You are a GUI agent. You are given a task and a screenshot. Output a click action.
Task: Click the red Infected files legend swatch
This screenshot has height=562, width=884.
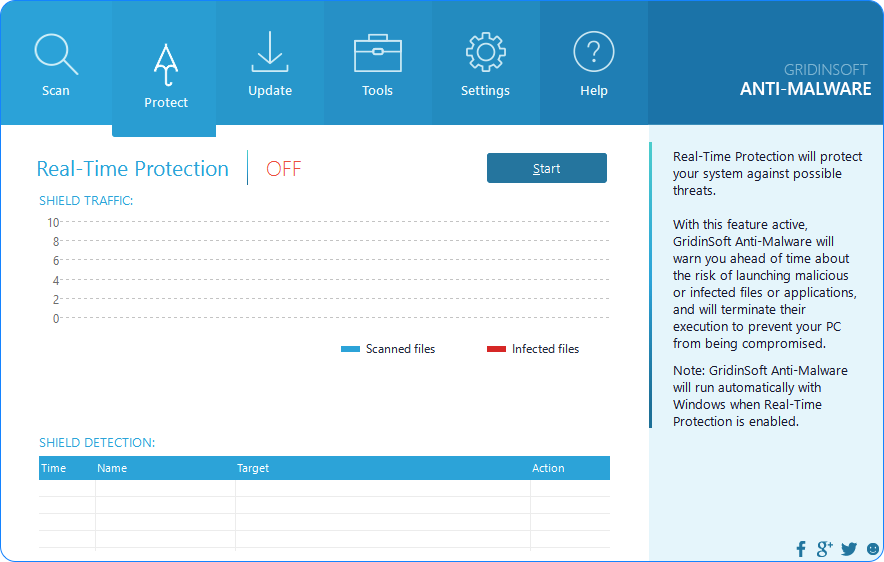pos(496,349)
